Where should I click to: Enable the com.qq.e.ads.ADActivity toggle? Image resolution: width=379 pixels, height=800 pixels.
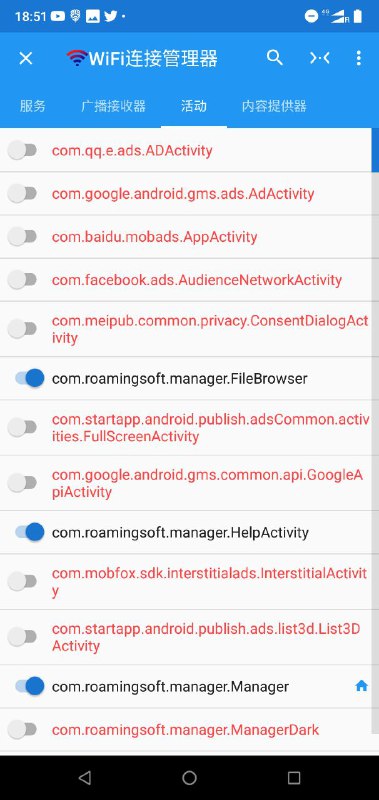pyautogui.click(x=22, y=151)
